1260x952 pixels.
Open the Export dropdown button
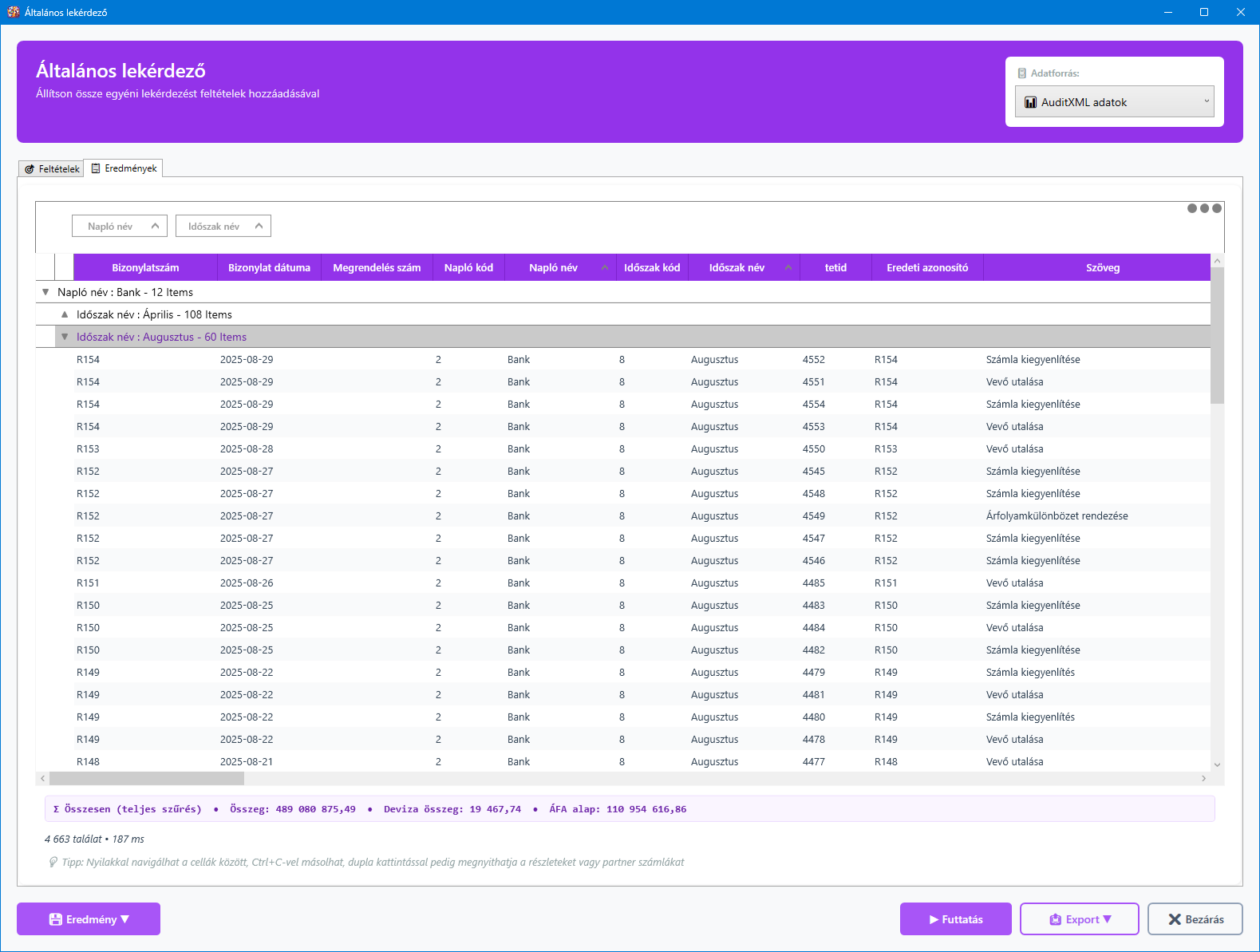coord(1079,919)
